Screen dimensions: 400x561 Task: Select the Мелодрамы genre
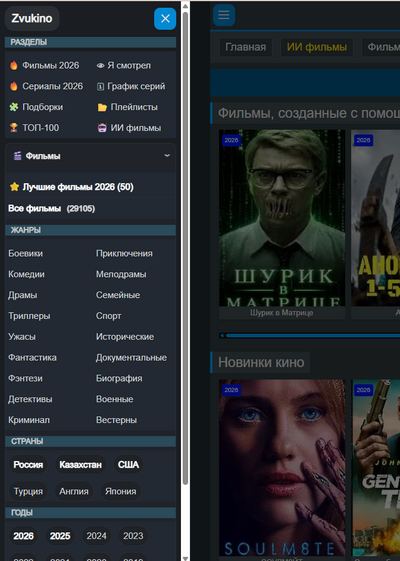point(121,274)
